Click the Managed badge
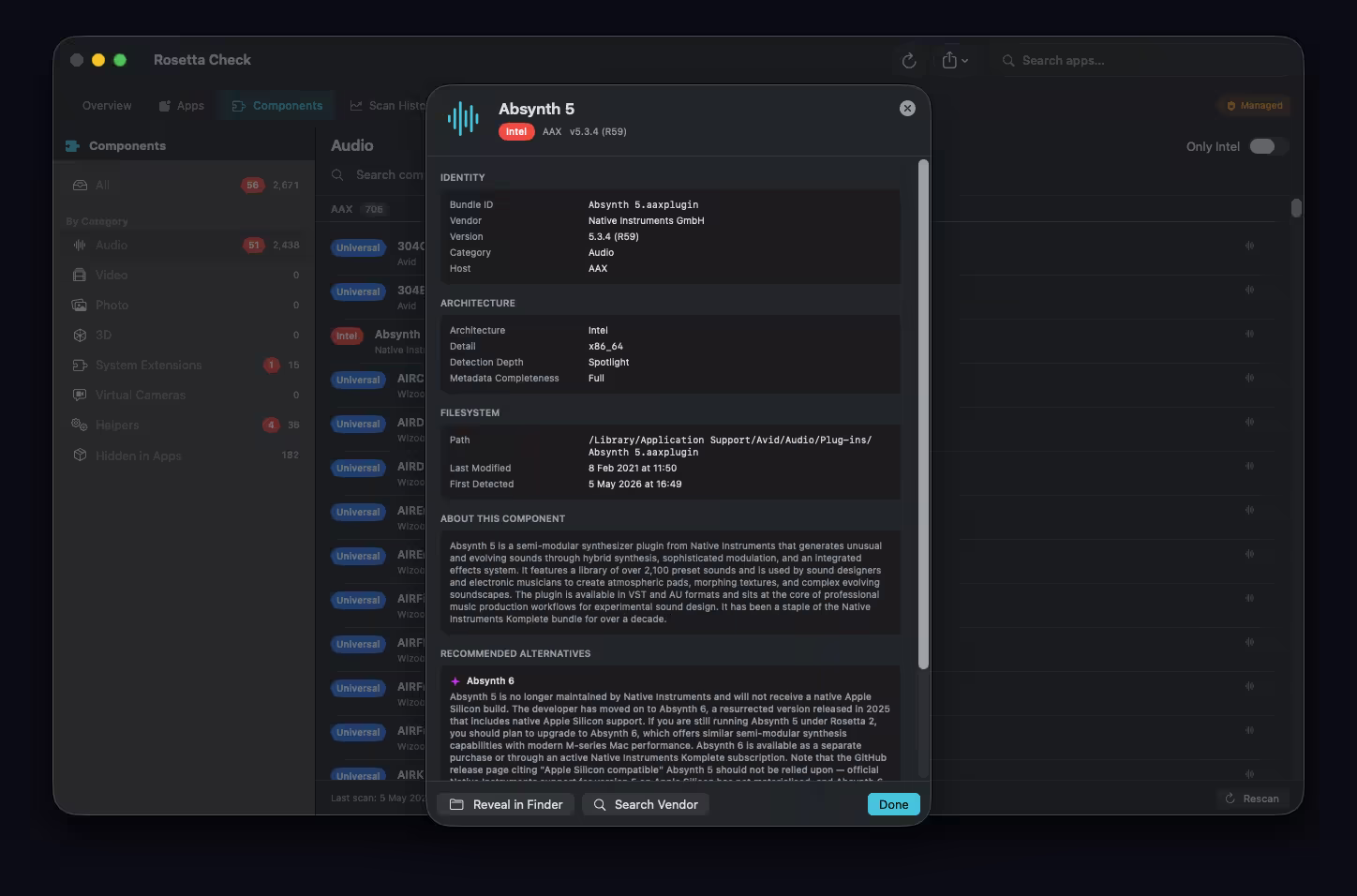The height and width of the screenshot is (896, 1357). (1254, 106)
